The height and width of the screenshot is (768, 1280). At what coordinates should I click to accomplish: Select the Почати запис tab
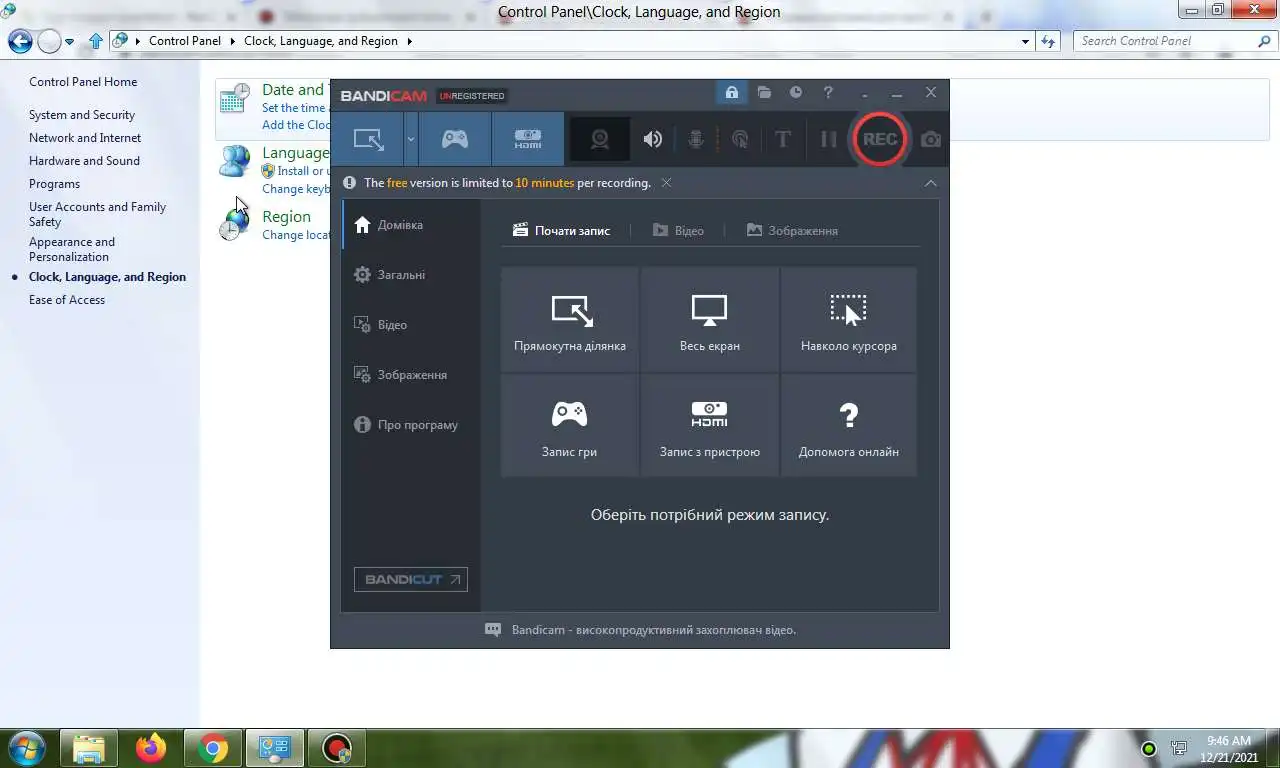561,230
